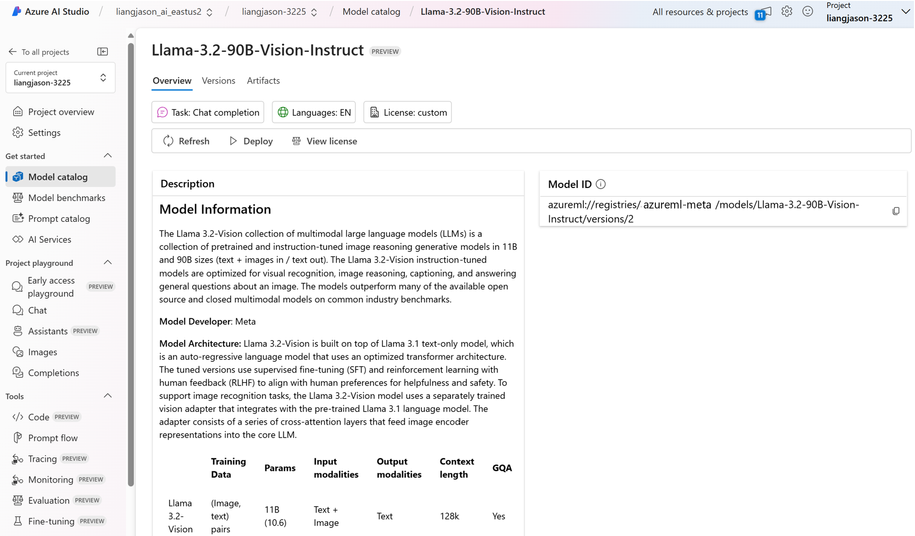Click the Code brackets icon
Image resolution: width=915 pixels, height=536 pixels.
pyautogui.click(x=18, y=417)
